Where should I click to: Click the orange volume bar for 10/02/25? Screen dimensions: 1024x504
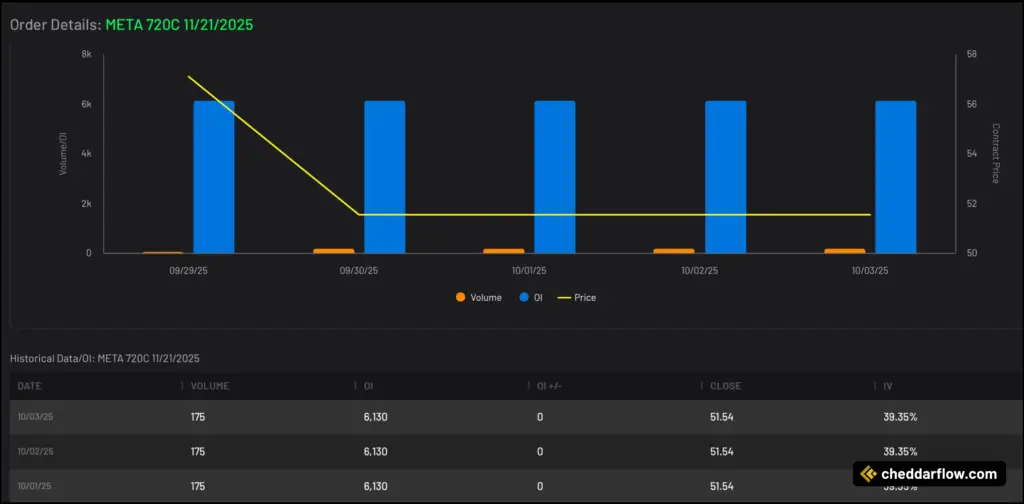tap(674, 251)
